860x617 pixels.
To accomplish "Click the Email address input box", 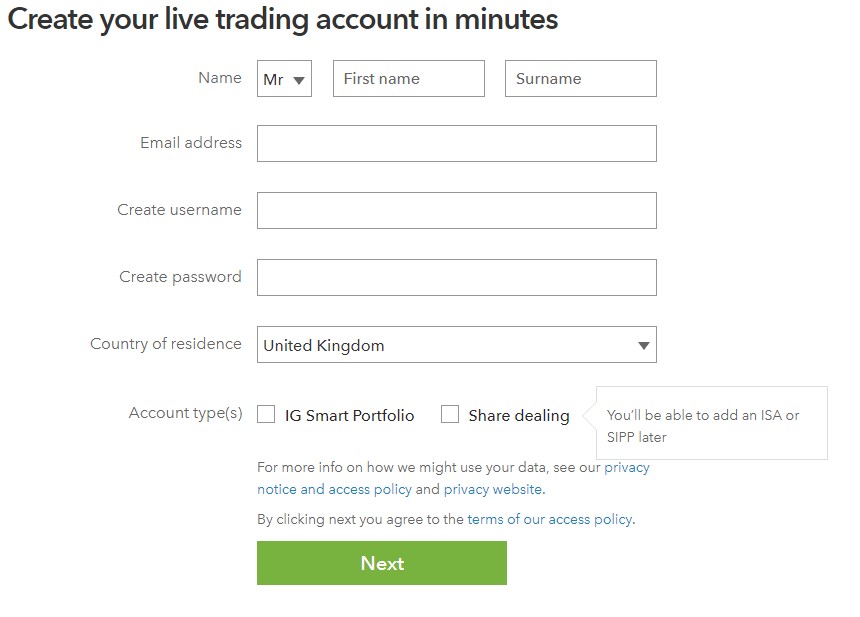I will pyautogui.click(x=456, y=143).
